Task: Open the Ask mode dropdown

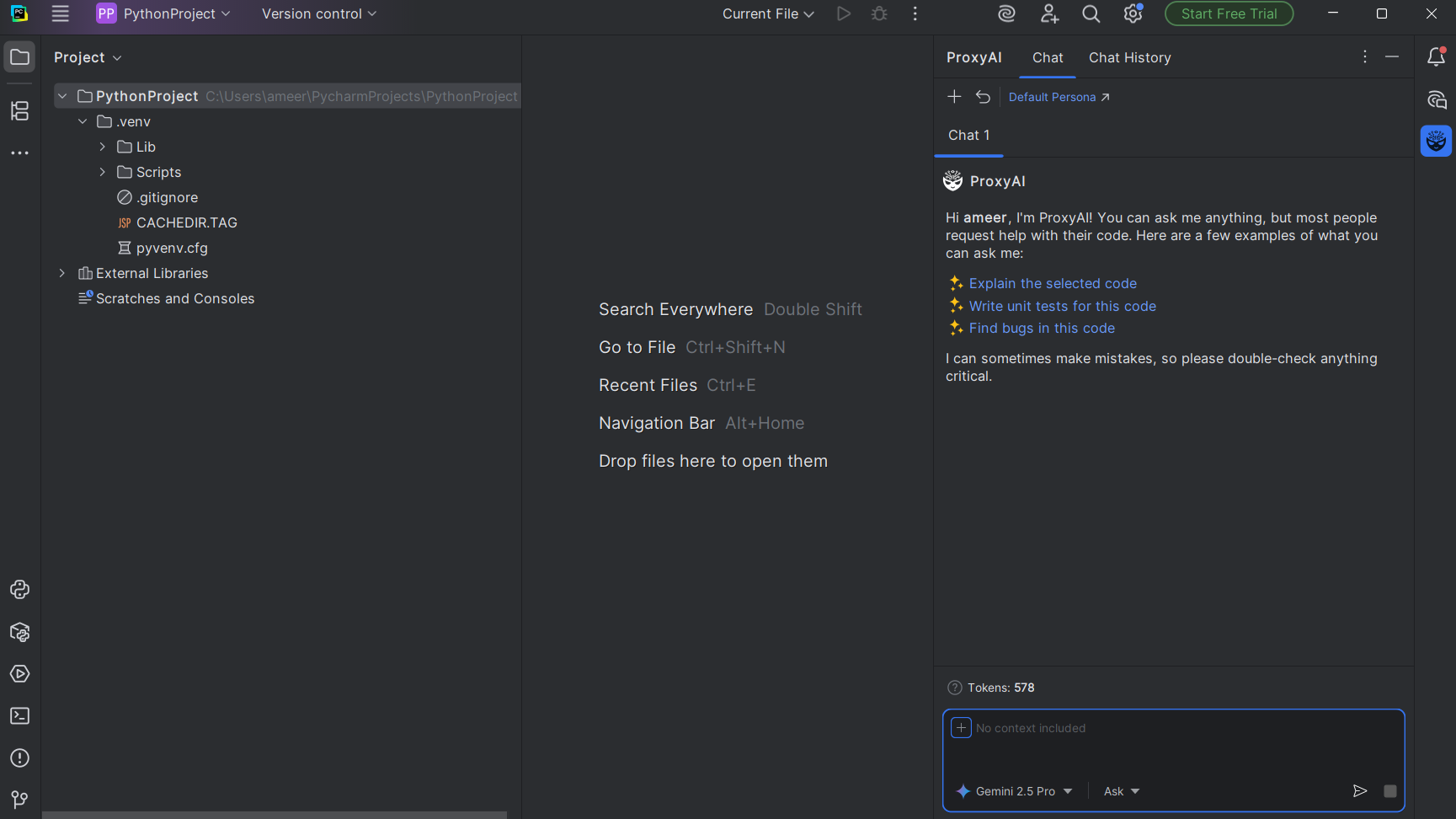Action: [1122, 791]
